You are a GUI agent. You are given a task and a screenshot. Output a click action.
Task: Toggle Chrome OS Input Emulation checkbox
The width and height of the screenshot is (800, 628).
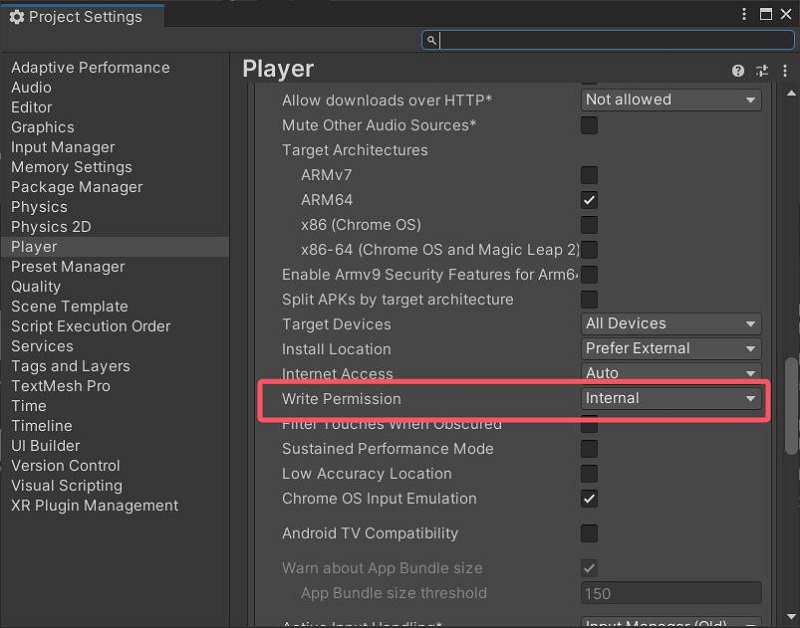[x=590, y=498]
